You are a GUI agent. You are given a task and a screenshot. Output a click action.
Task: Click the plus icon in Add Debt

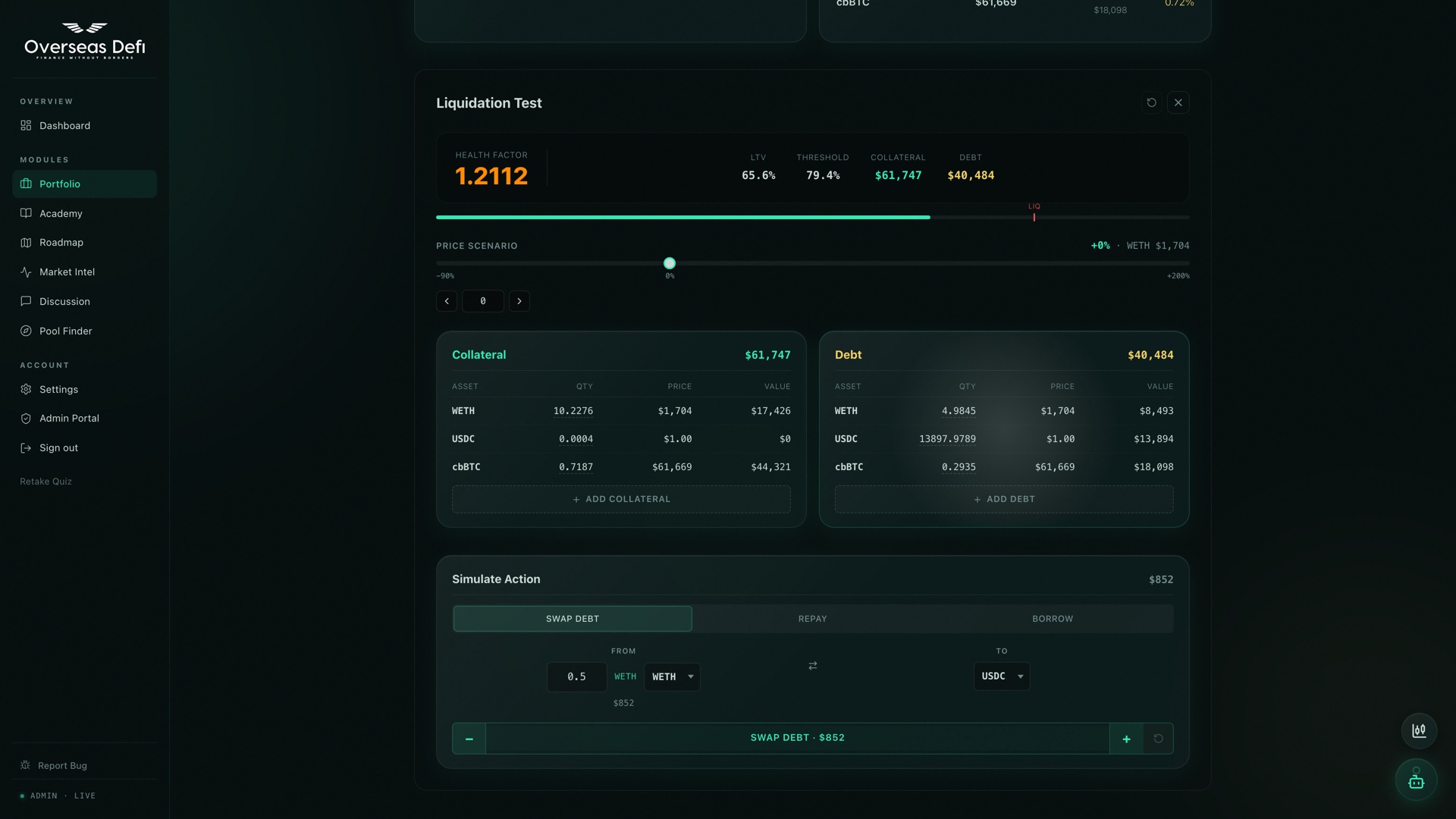(977, 500)
